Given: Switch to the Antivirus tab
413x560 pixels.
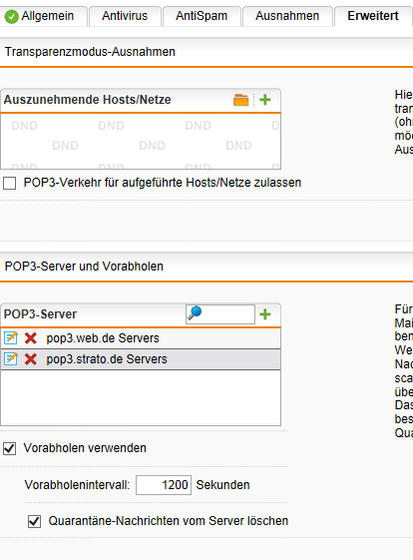Looking at the screenshot, I should click(125, 16).
